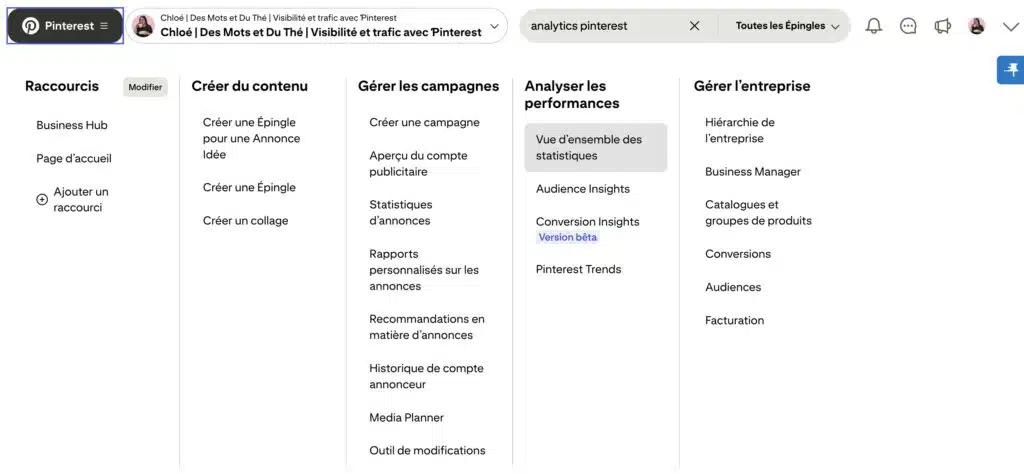
Task: Toggle the Pinterest hamburger menu
Action: (x=104, y=26)
